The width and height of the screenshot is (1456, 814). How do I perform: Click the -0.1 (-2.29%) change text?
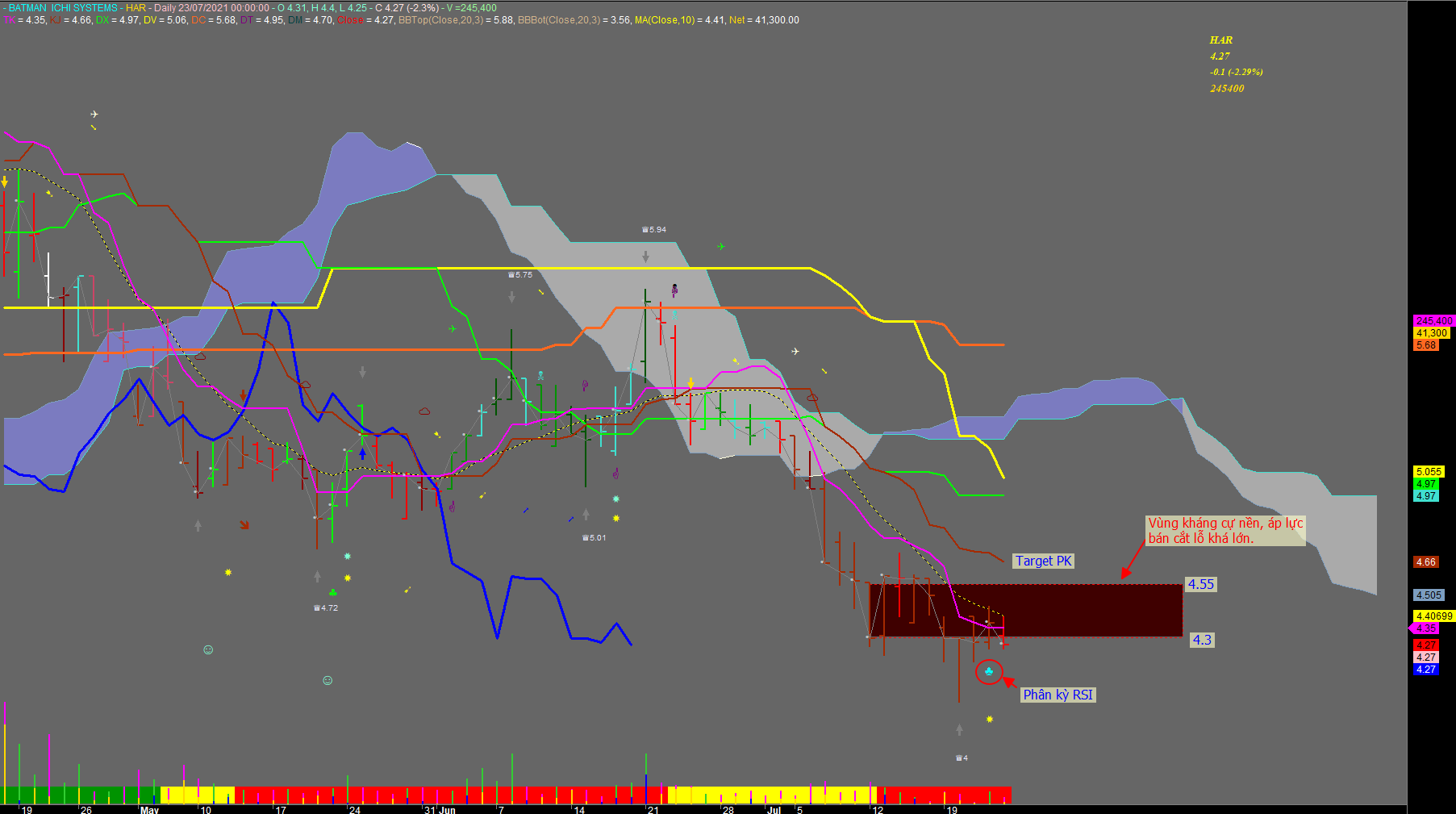click(1237, 73)
